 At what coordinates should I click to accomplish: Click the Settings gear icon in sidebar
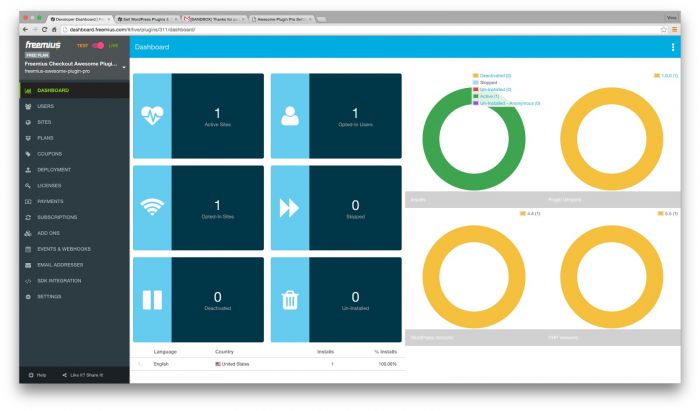[28, 297]
